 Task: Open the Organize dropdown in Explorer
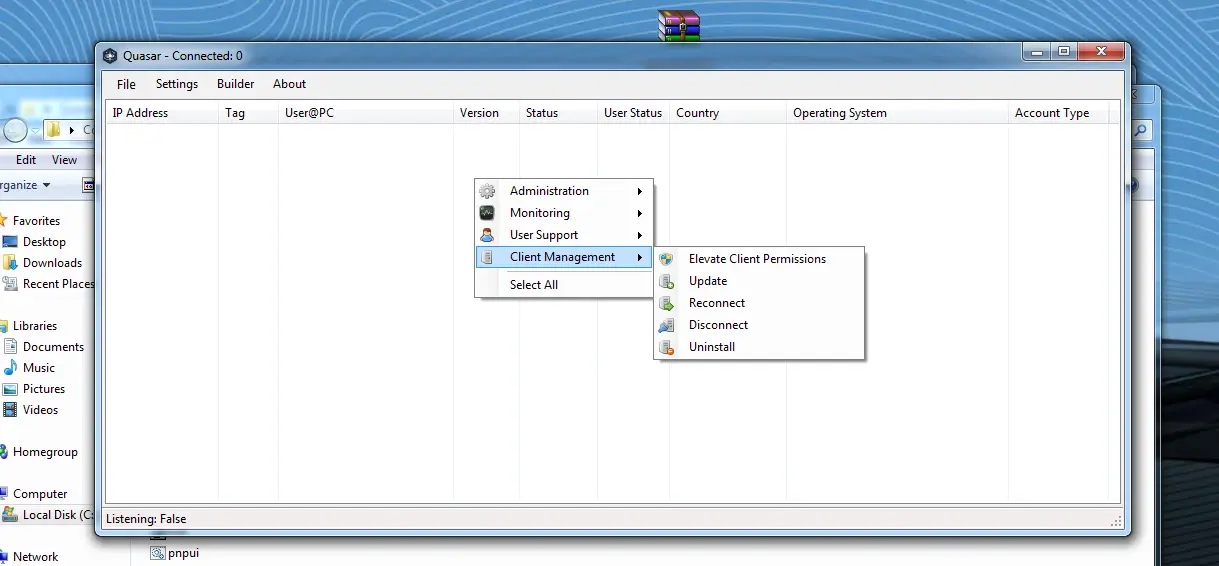click(25, 185)
